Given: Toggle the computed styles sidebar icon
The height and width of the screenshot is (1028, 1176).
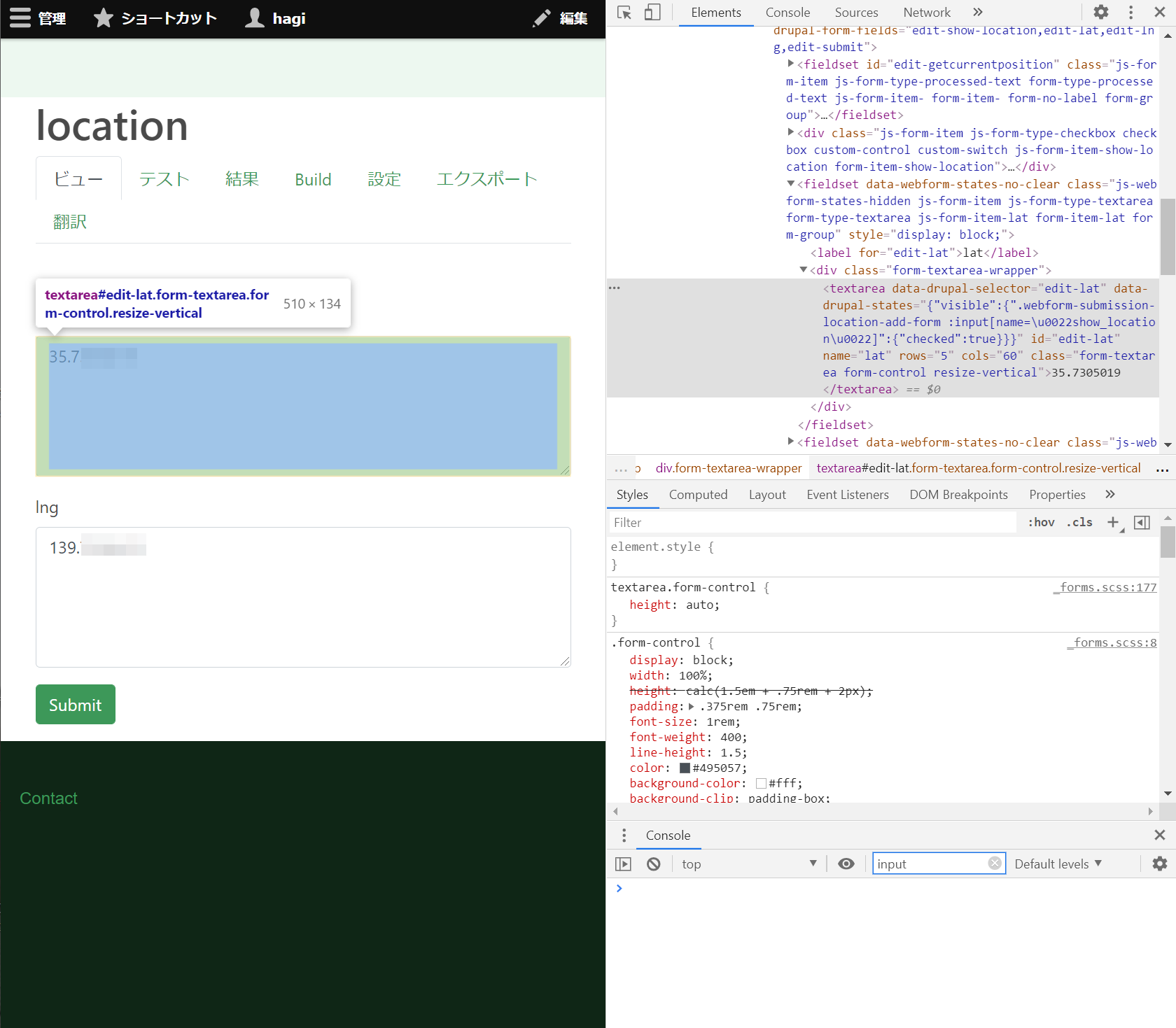Looking at the screenshot, I should pos(1142,523).
